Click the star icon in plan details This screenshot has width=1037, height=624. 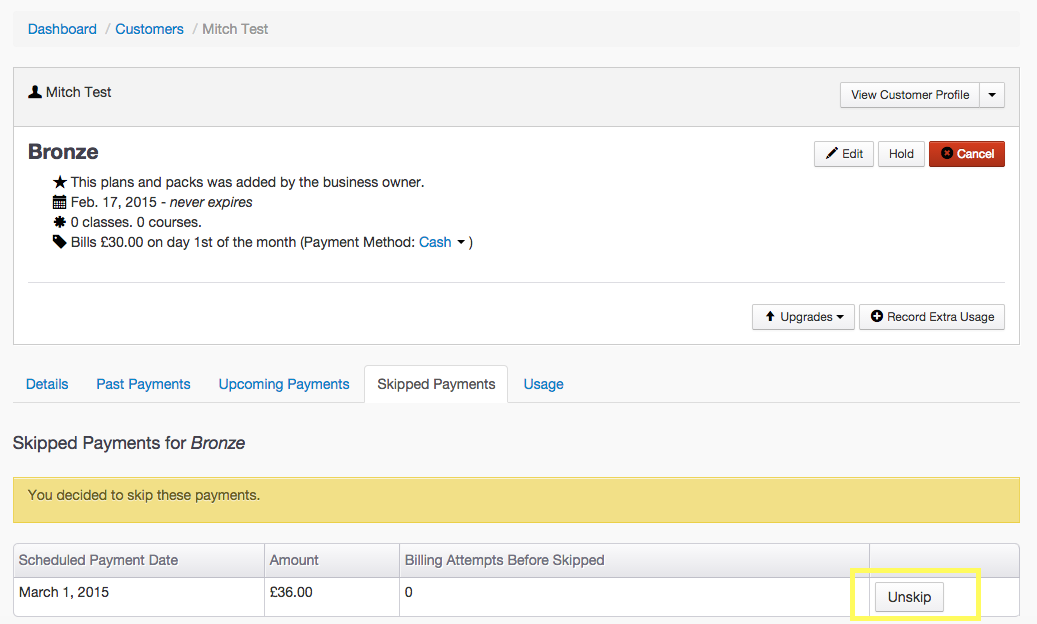[x=60, y=183]
